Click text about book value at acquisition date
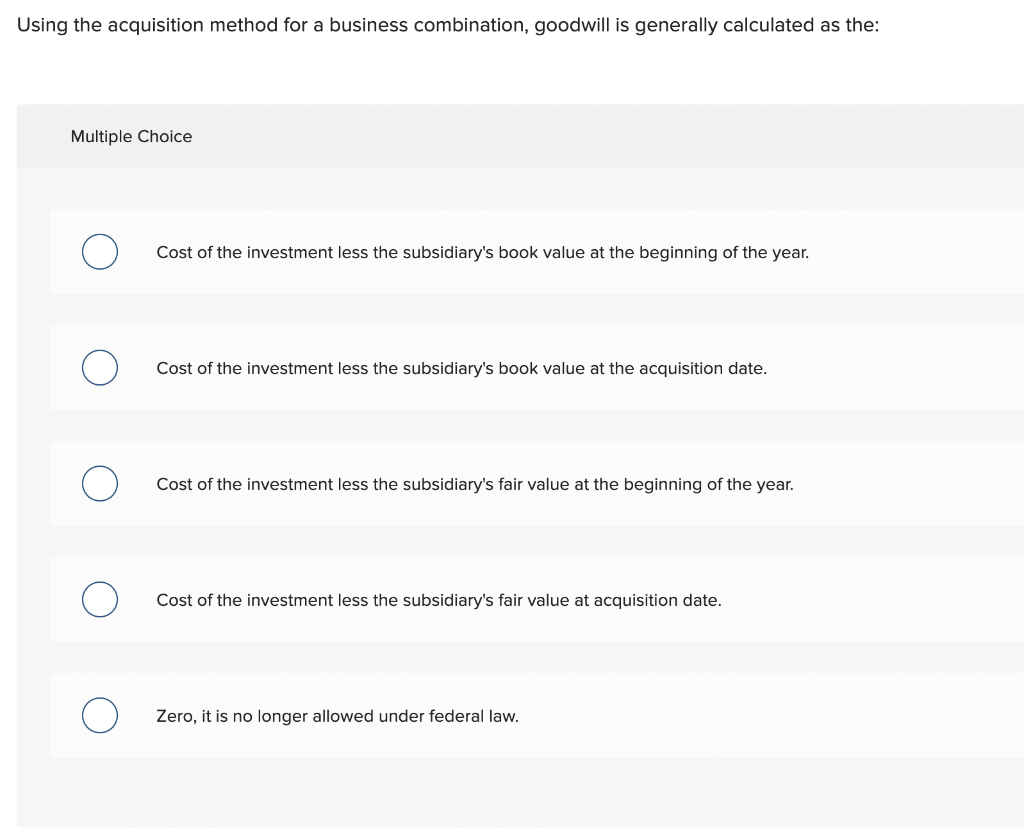 coord(461,368)
